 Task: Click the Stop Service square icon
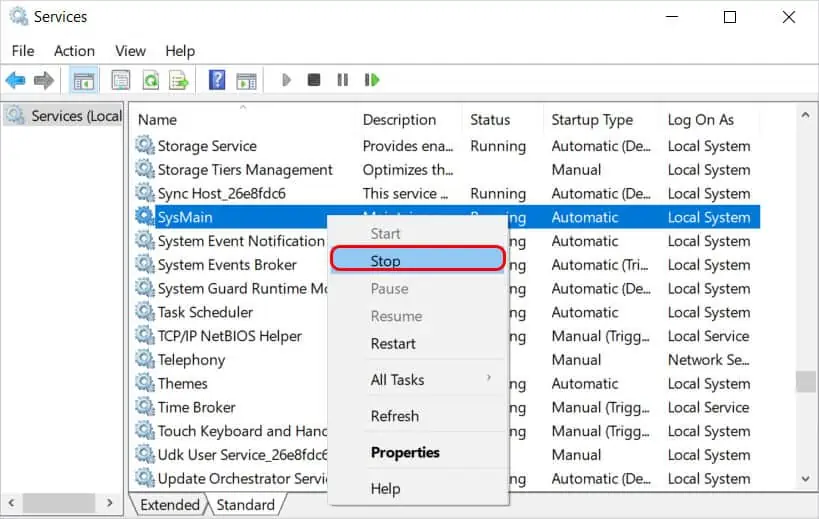(x=314, y=80)
